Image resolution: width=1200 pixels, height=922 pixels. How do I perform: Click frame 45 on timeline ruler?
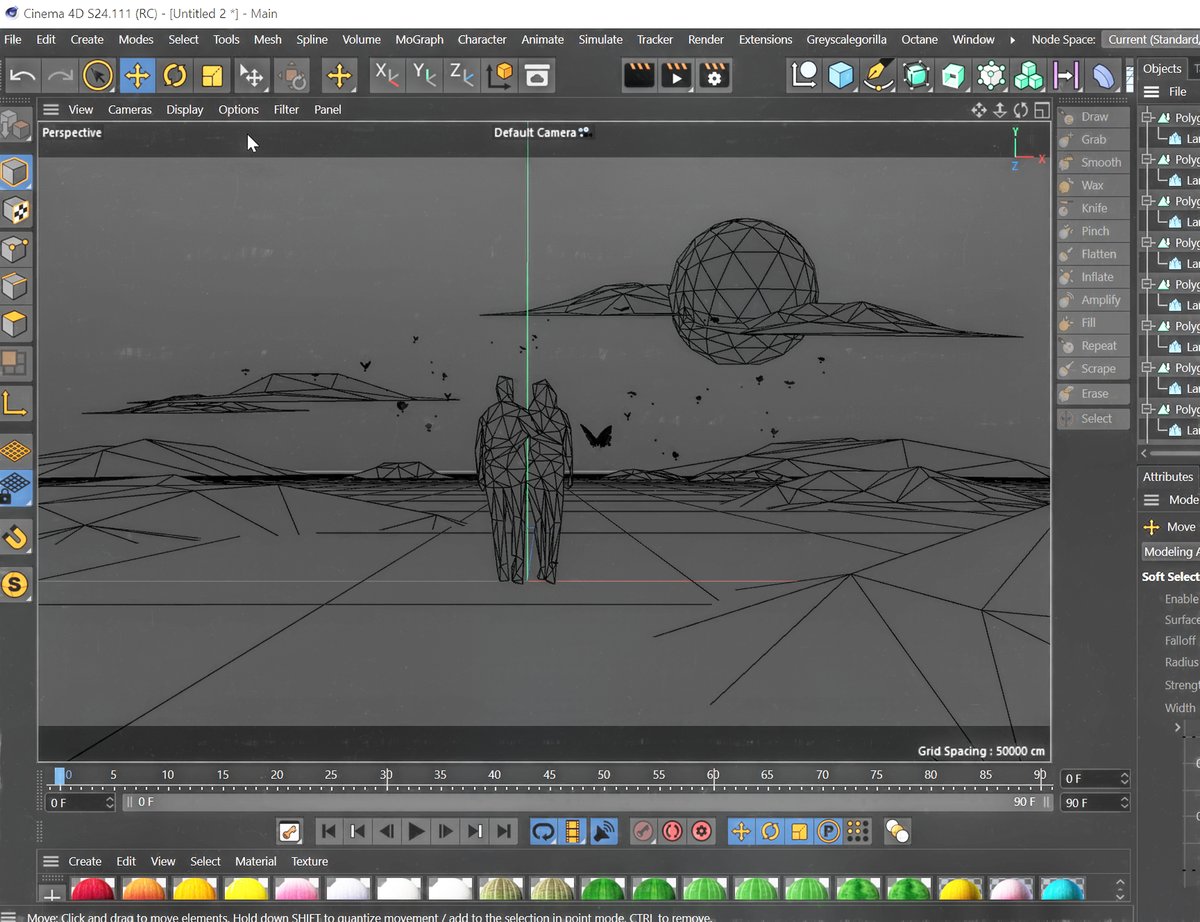[549, 775]
